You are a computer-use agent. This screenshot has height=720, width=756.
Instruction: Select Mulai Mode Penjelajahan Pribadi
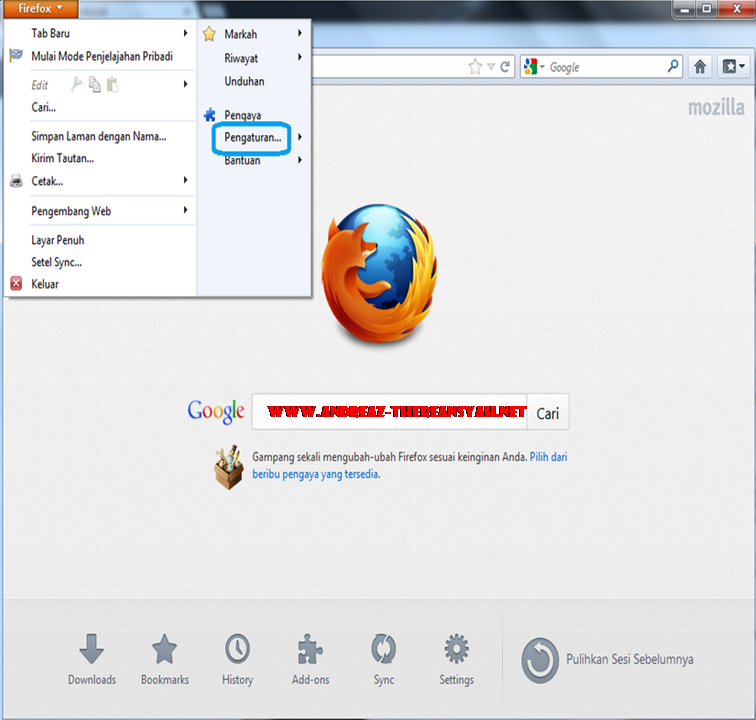point(102,56)
